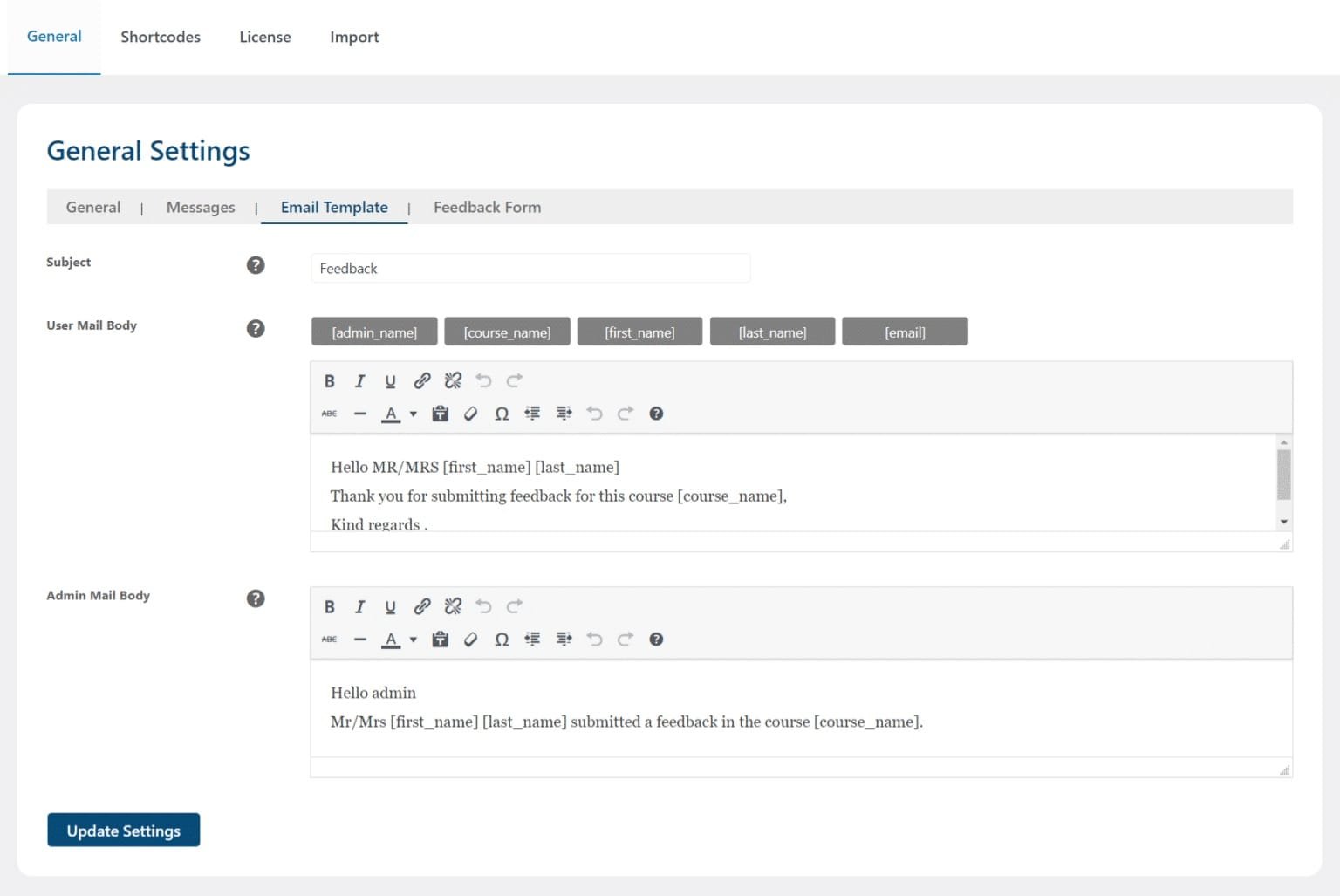Click second-row Undo in Admin Mail Body editor
Screen dimensions: 1340x896
point(594,640)
